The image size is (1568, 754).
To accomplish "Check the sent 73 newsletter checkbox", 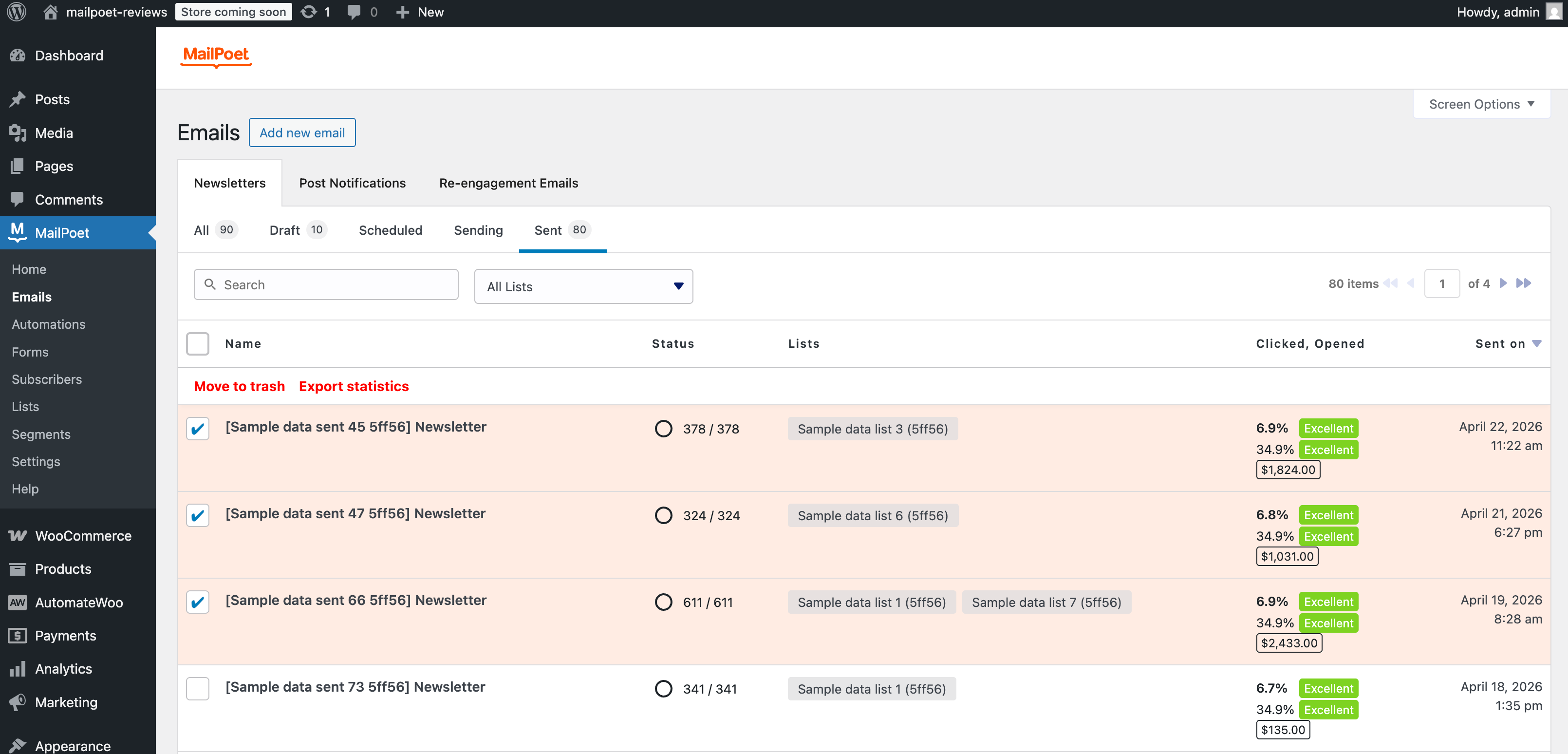I will 198,689.
